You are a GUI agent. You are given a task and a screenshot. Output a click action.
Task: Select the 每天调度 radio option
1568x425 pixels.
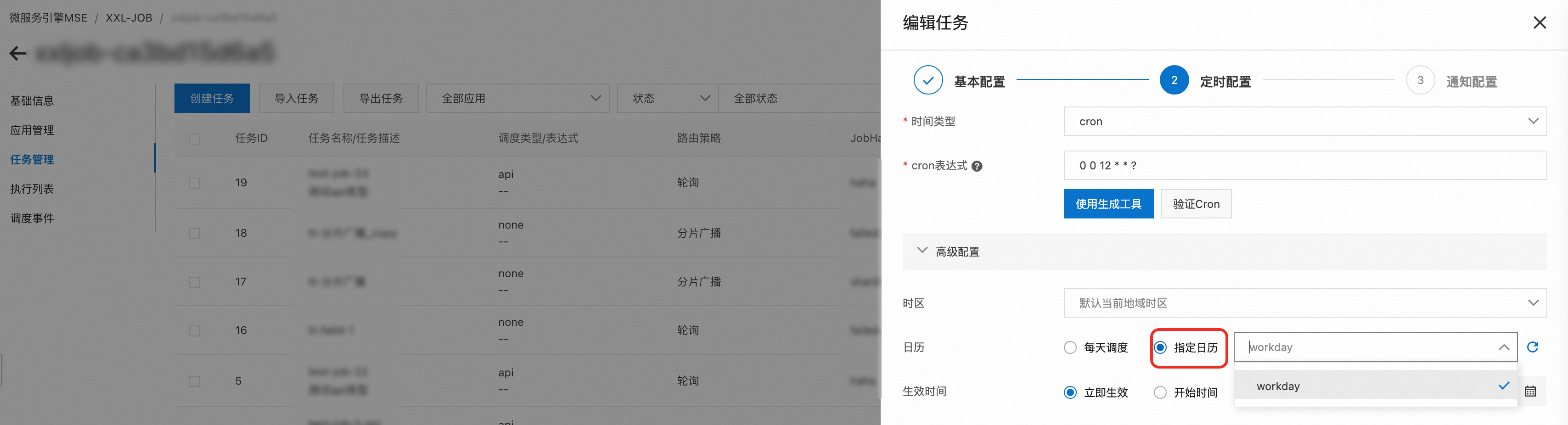[1070, 348]
